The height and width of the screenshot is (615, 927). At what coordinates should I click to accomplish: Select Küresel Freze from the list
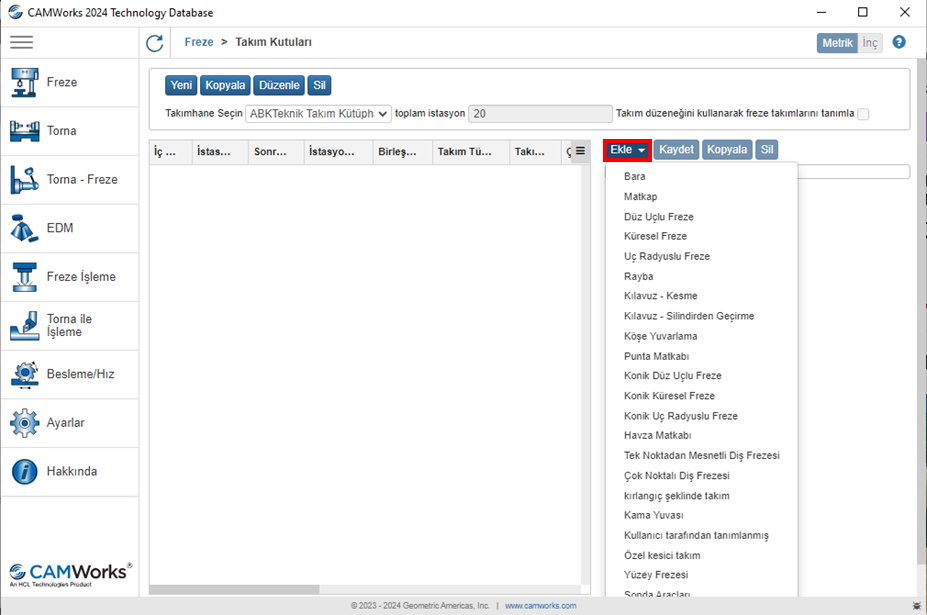(655, 237)
